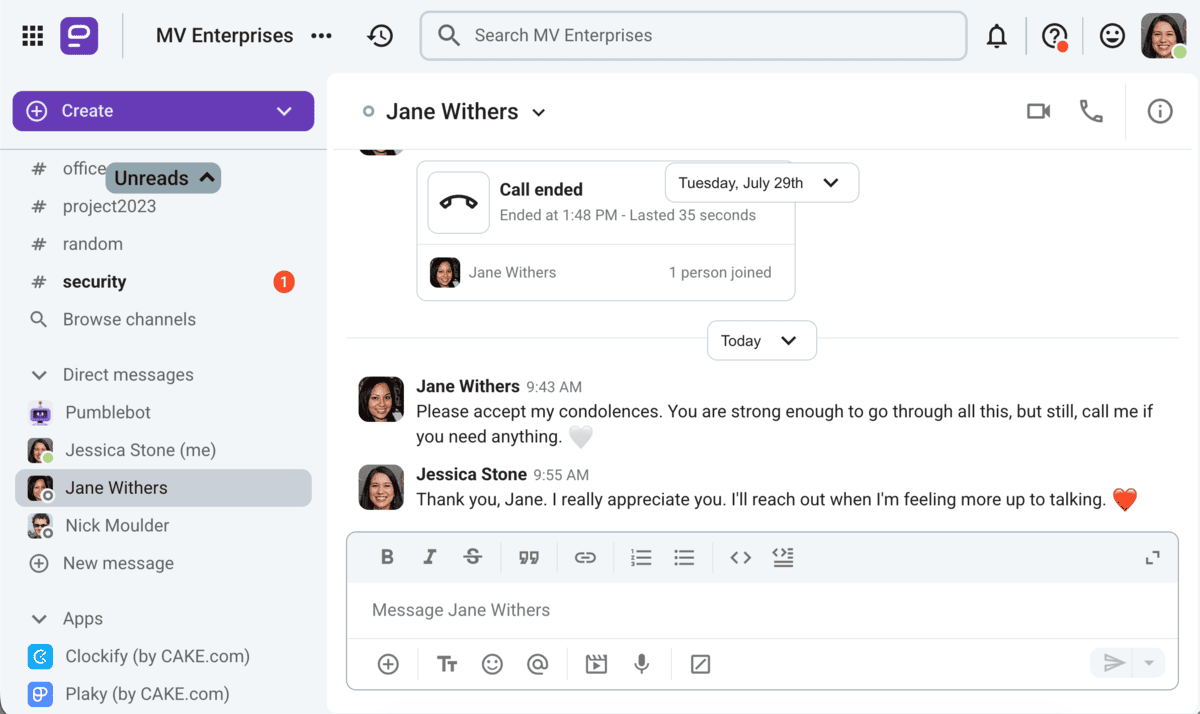Expand the Create button dropdown arrow
The image size is (1200, 714).
[283, 111]
